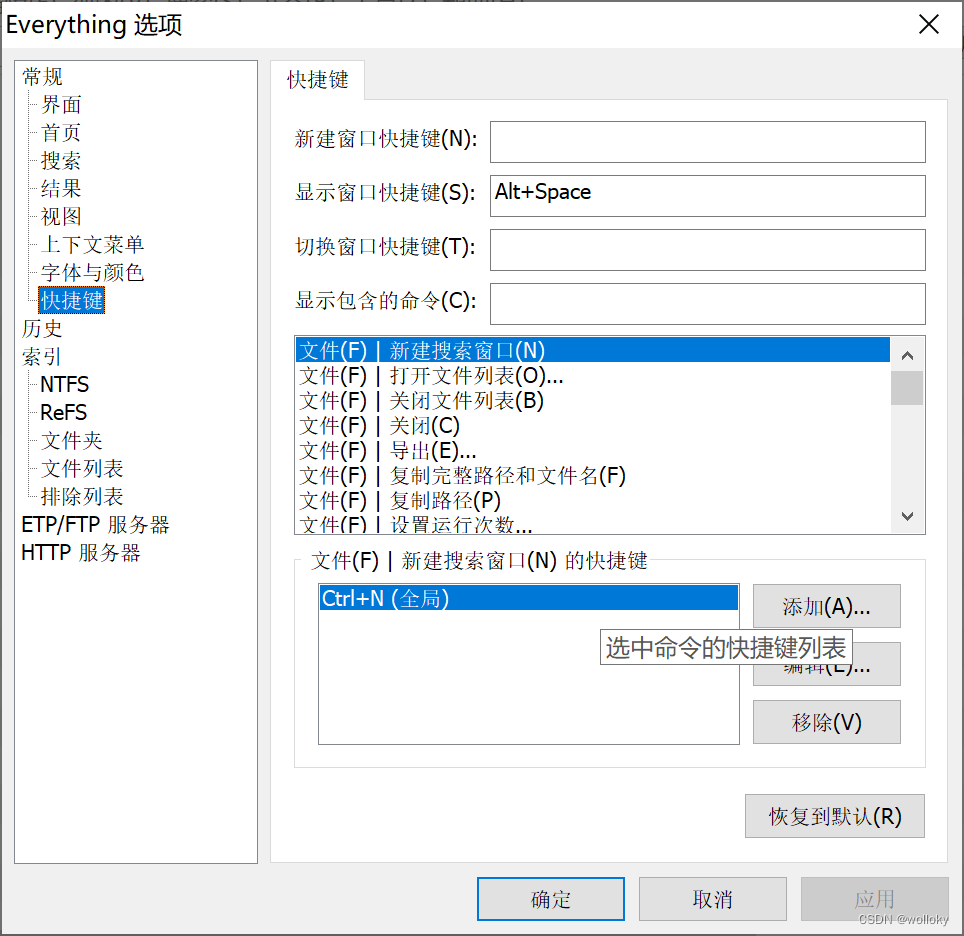Confirm with the 确定 button
Screen dimensions: 964x936
click(551, 899)
